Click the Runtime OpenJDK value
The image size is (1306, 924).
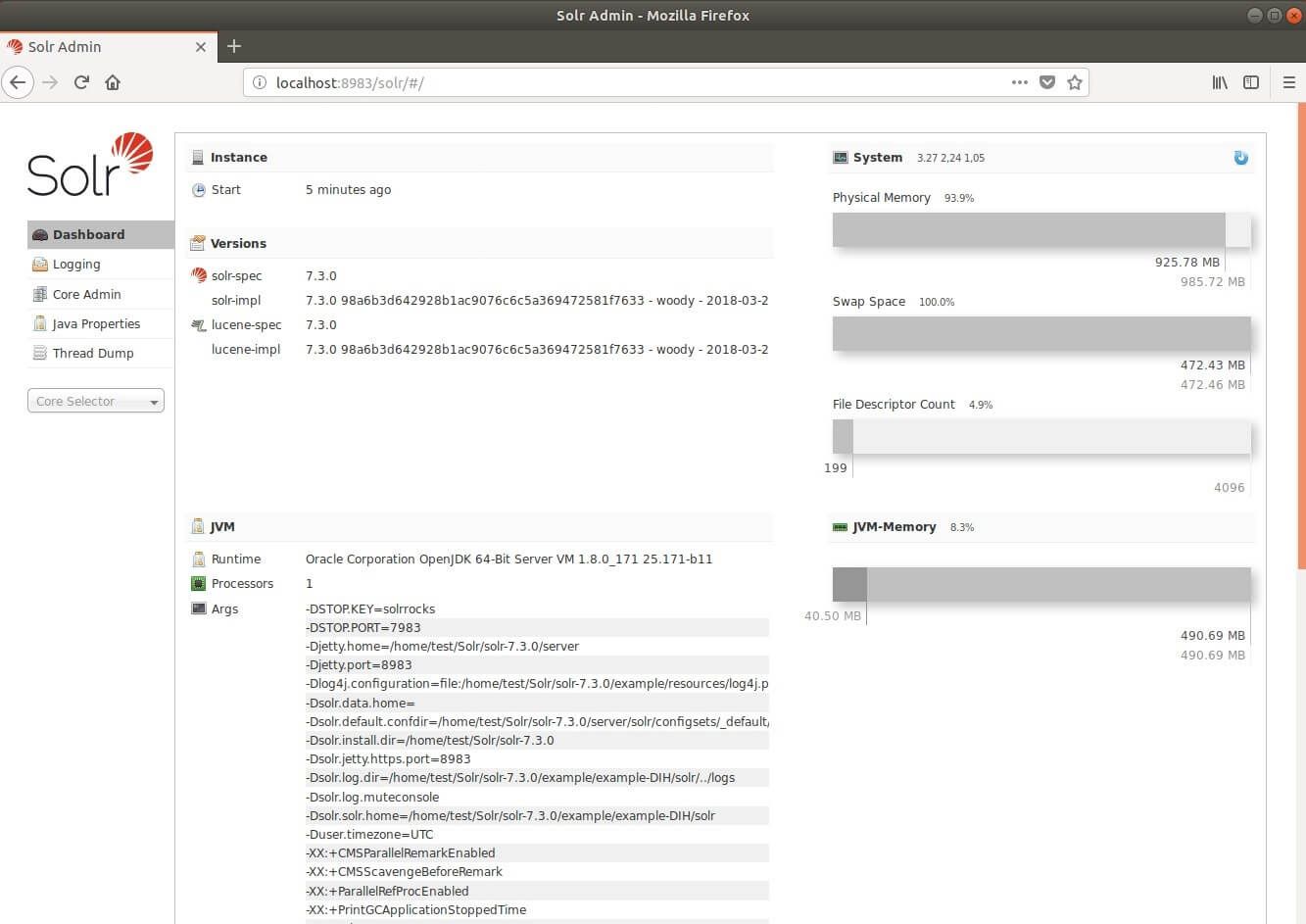(508, 559)
